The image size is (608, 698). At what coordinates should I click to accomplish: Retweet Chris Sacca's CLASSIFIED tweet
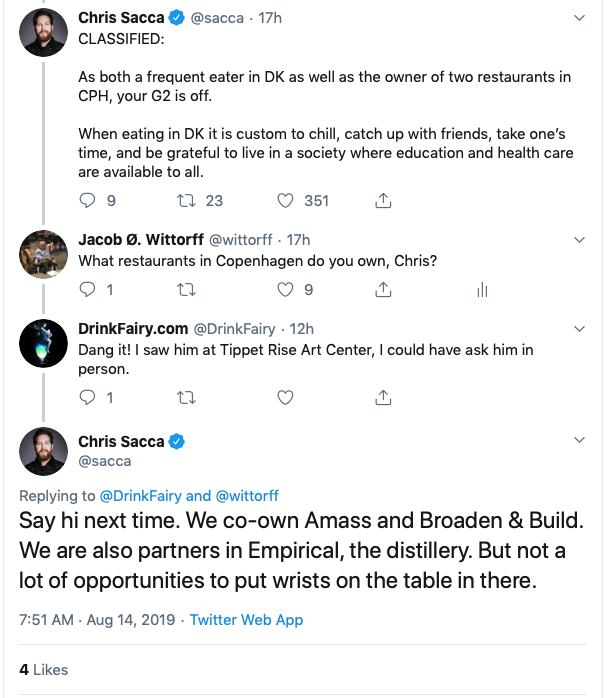pyautogui.click(x=185, y=200)
